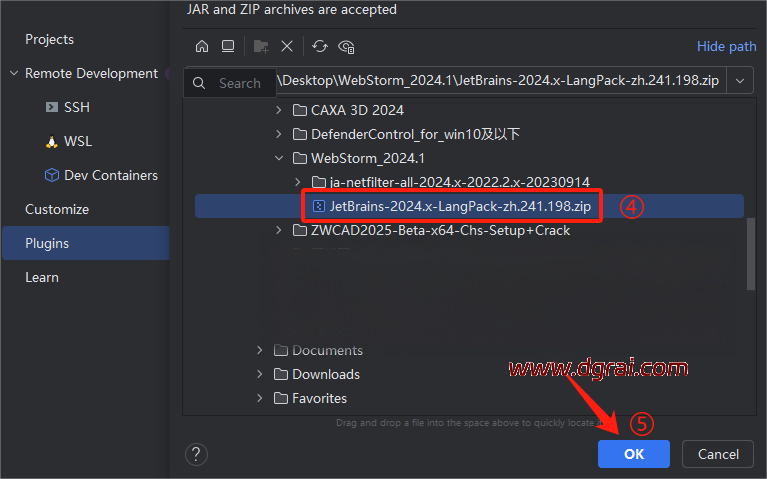Click the New Folder icon

coord(261,46)
